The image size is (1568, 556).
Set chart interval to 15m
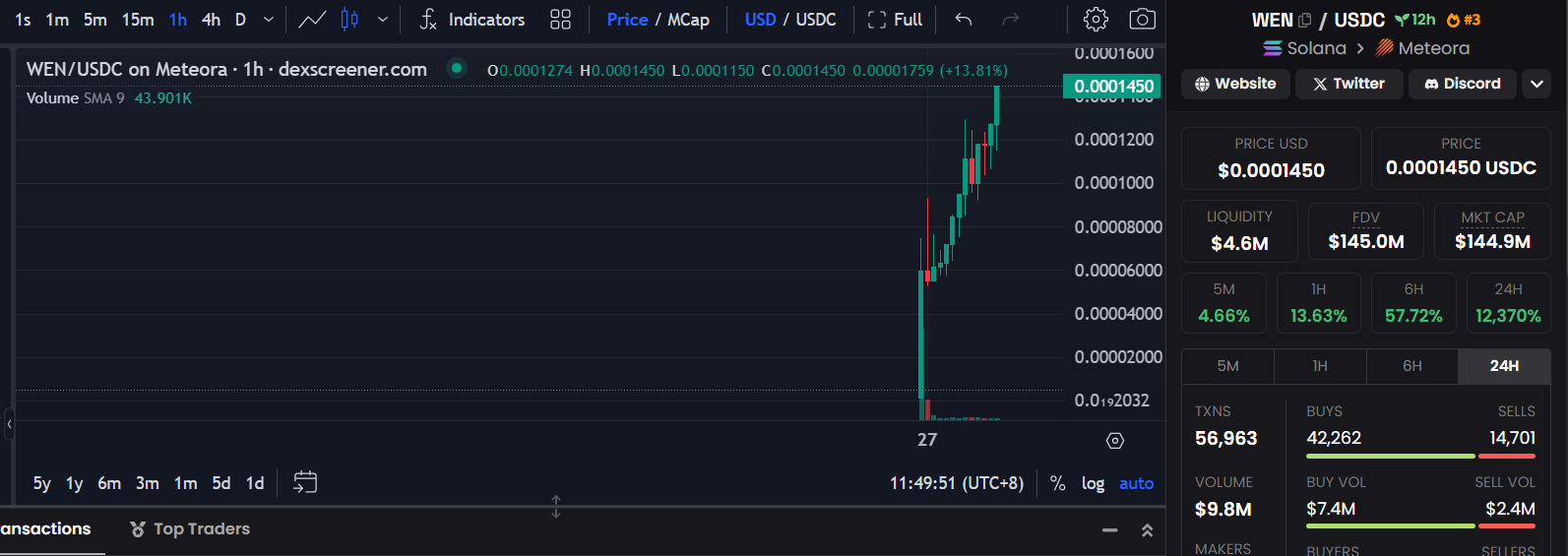point(138,20)
